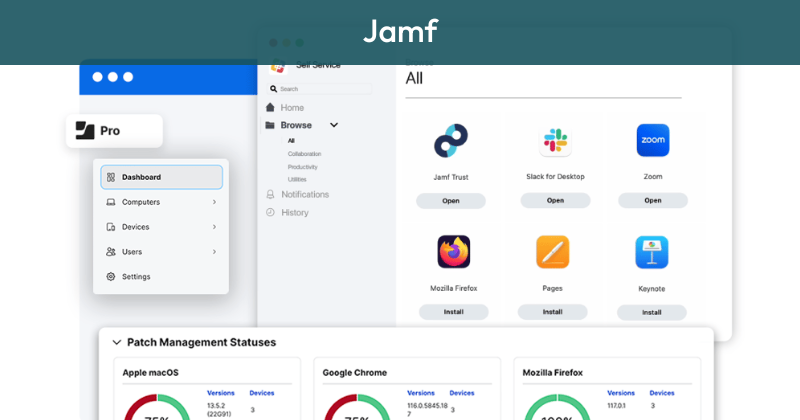Screen dimensions: 800x420
Task: Click Versions link in Apple macOS card
Action: click(220, 393)
